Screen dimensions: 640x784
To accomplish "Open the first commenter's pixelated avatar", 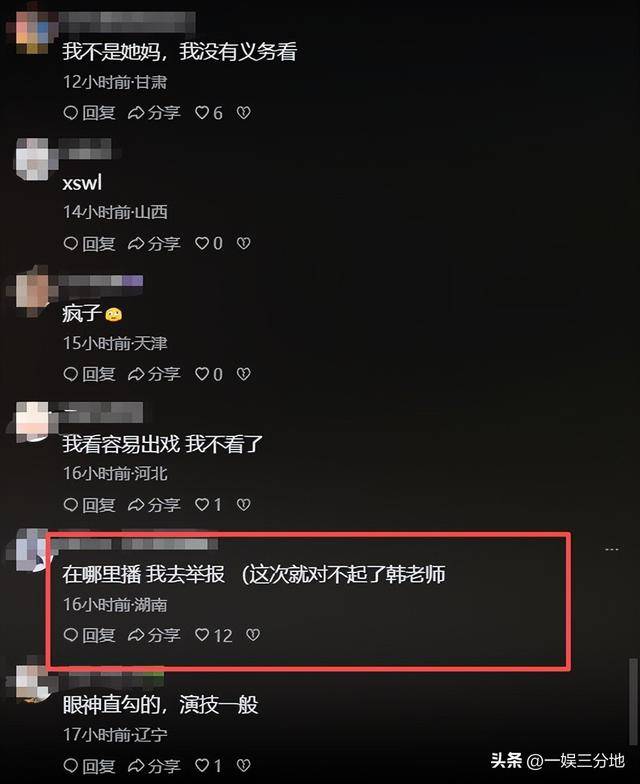I will (x=32, y=30).
